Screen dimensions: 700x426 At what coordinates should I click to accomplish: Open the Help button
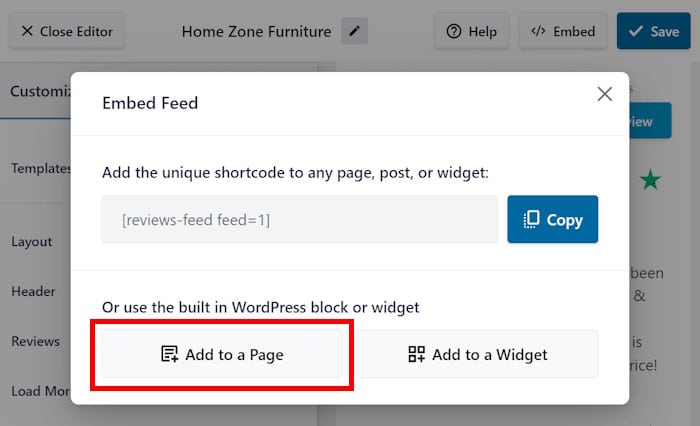click(x=471, y=31)
